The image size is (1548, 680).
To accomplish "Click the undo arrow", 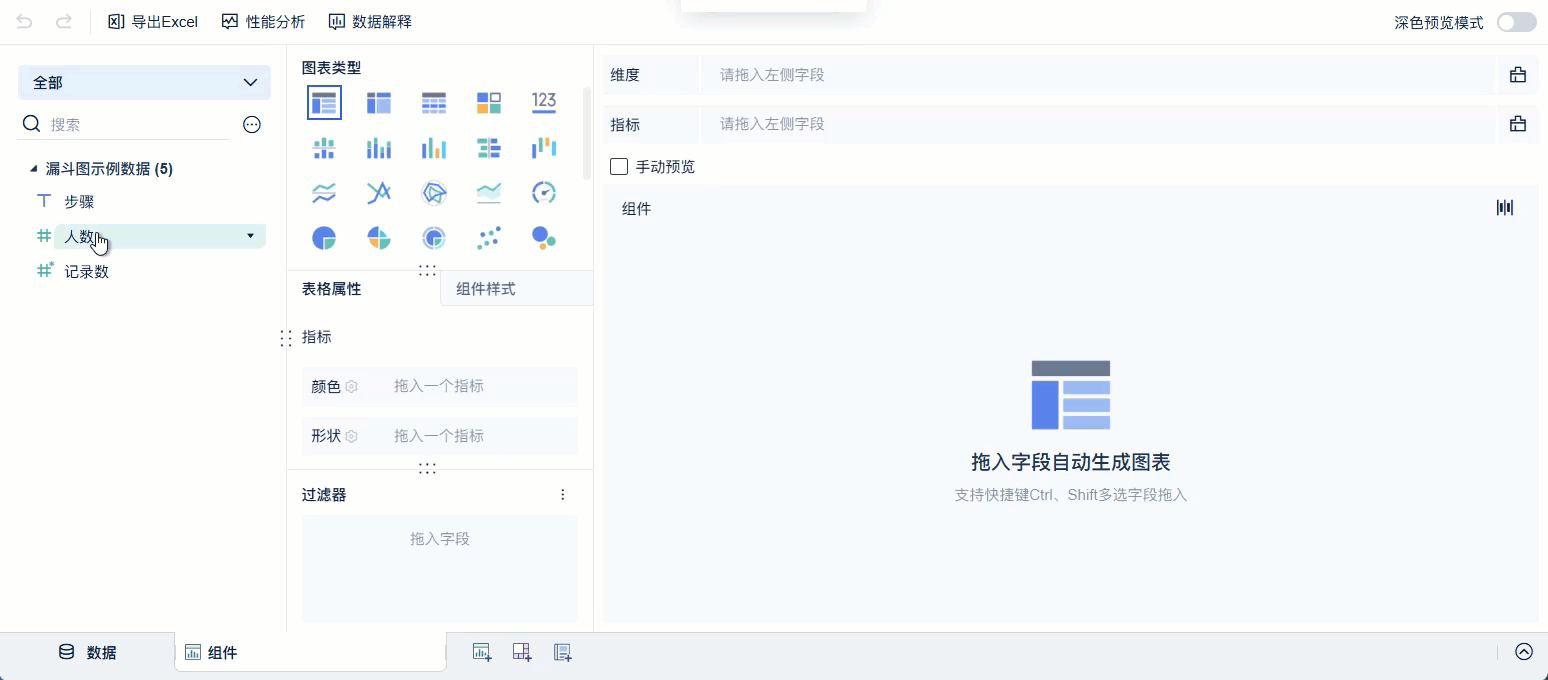I will point(24,21).
